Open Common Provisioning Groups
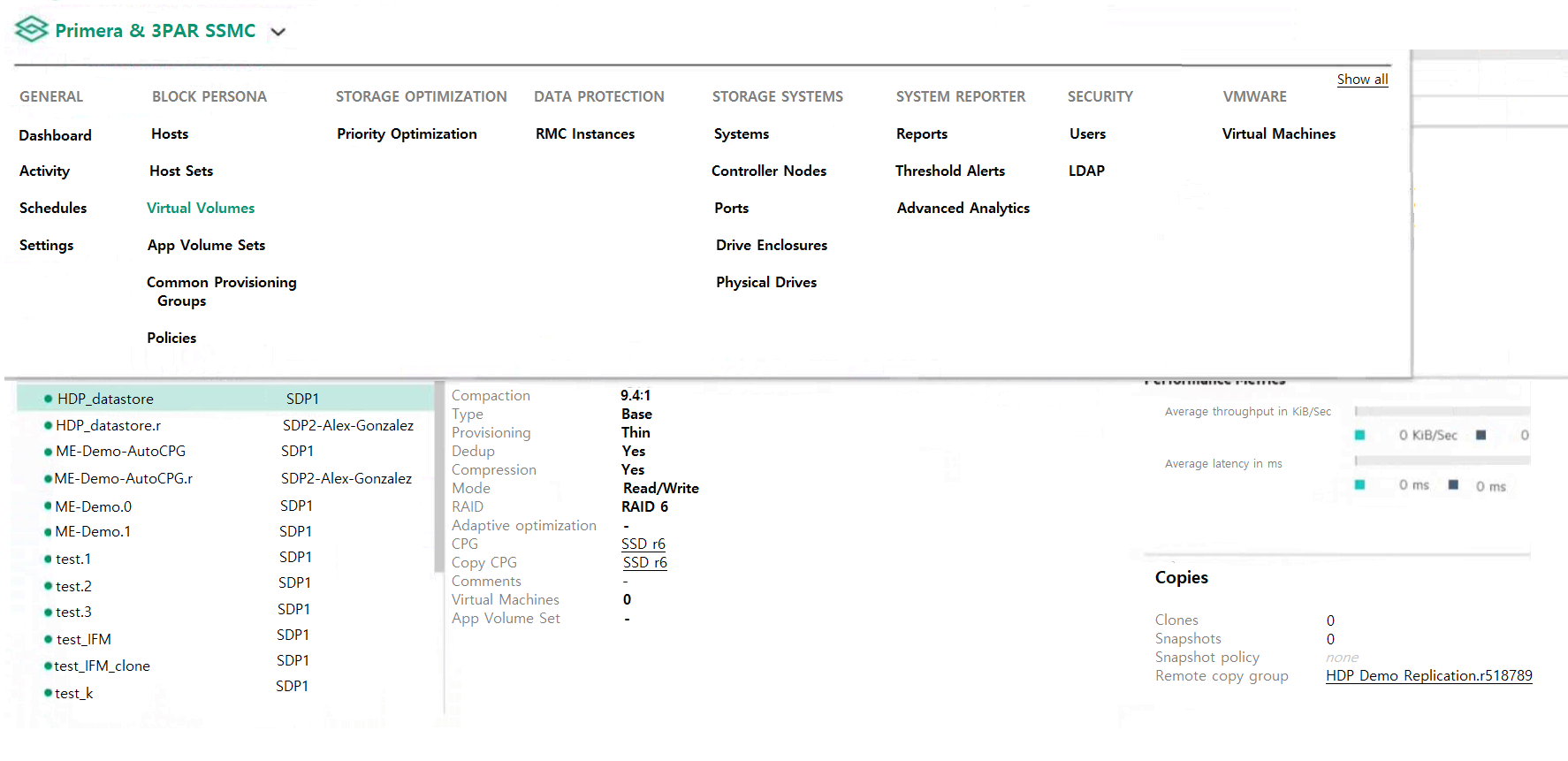Image resolution: width=1568 pixels, height=761 pixels. 222,292
